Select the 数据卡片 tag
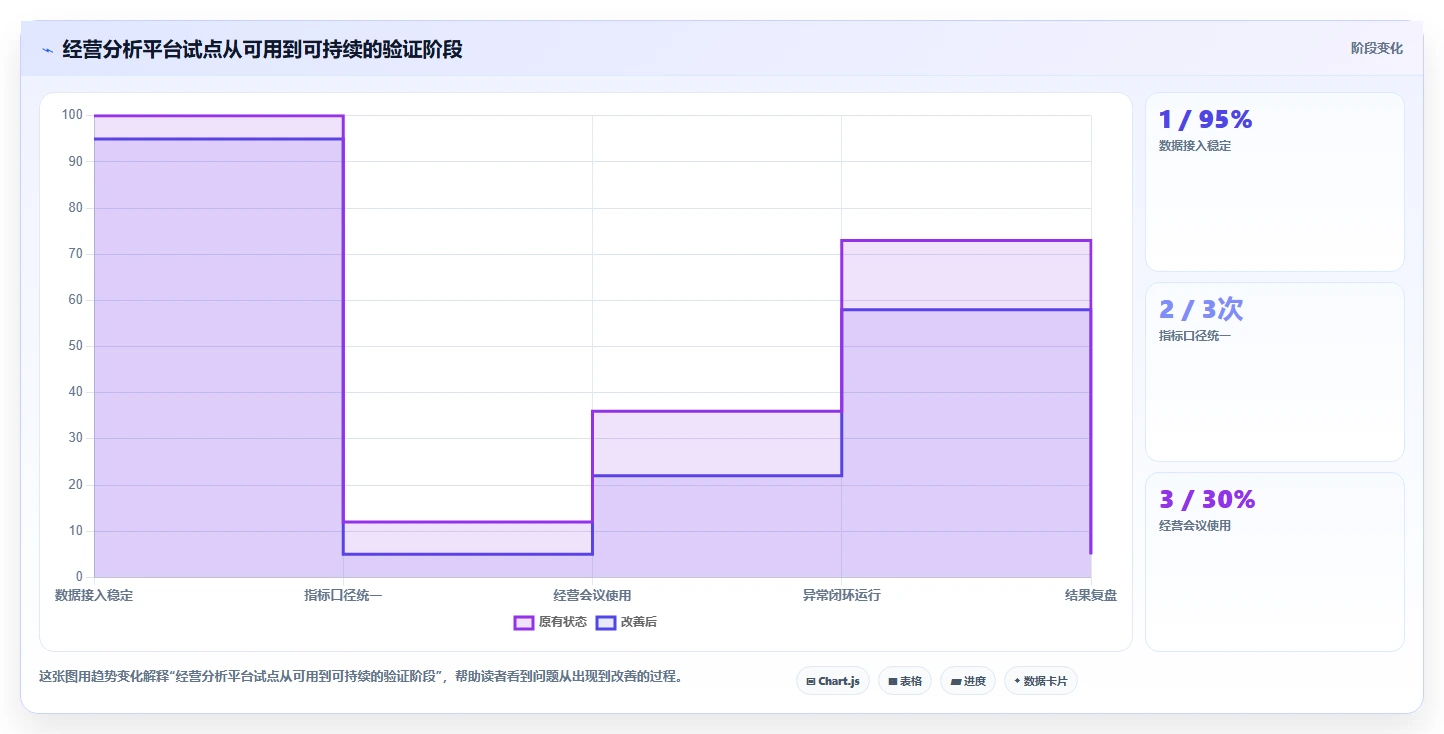 1041,681
